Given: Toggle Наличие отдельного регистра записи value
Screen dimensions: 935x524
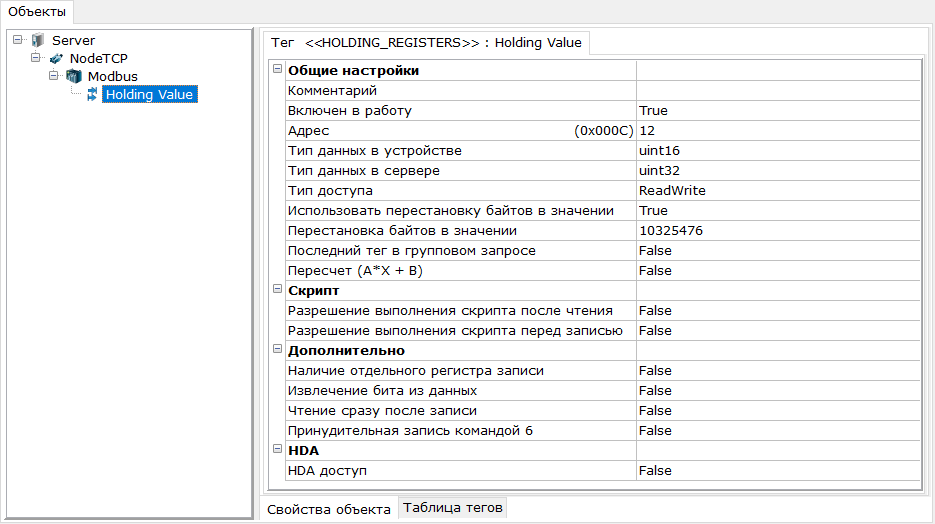Looking at the screenshot, I should tap(778, 371).
